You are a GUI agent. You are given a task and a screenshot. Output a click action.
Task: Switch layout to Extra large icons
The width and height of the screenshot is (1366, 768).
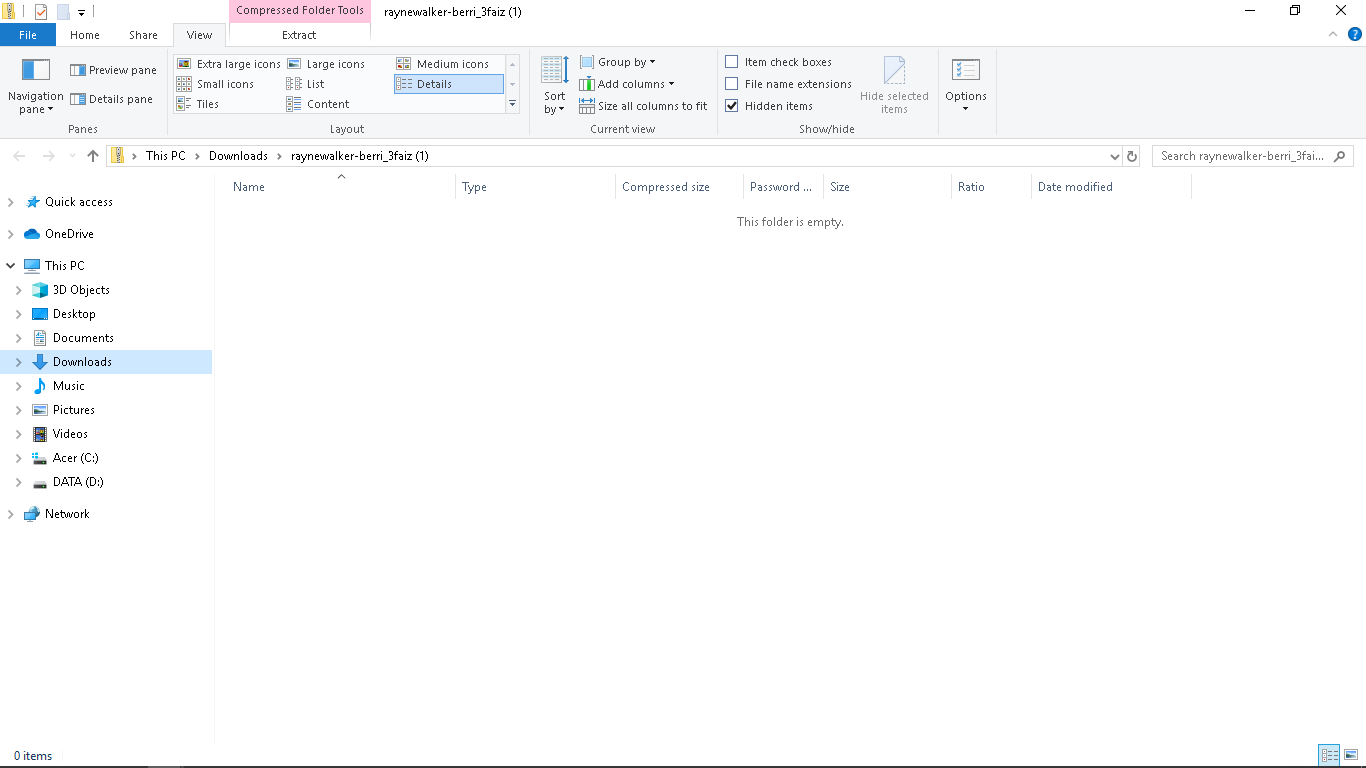(229, 64)
